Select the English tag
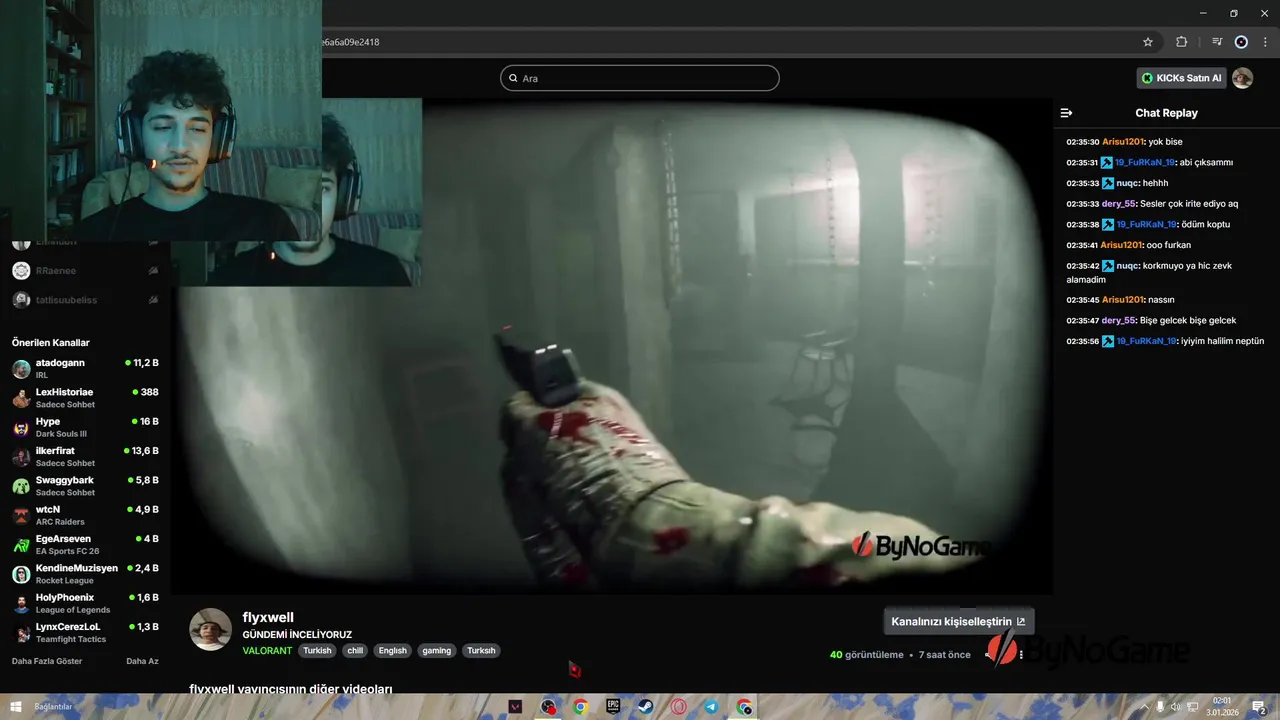Image resolution: width=1280 pixels, height=720 pixels. coord(393,650)
